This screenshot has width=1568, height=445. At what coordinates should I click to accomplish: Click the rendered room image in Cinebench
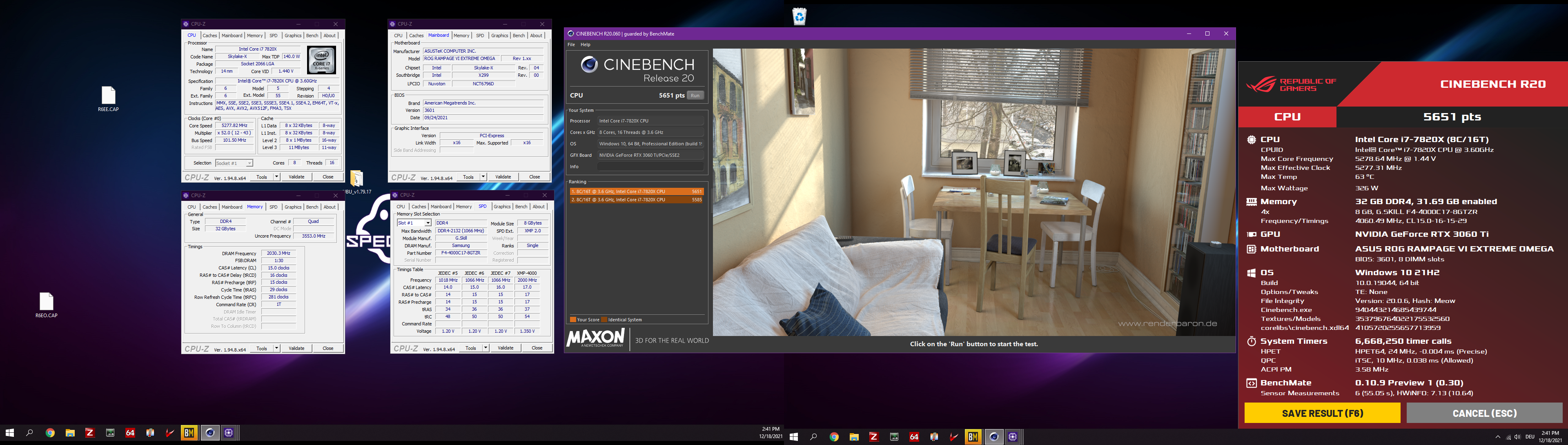(973, 192)
